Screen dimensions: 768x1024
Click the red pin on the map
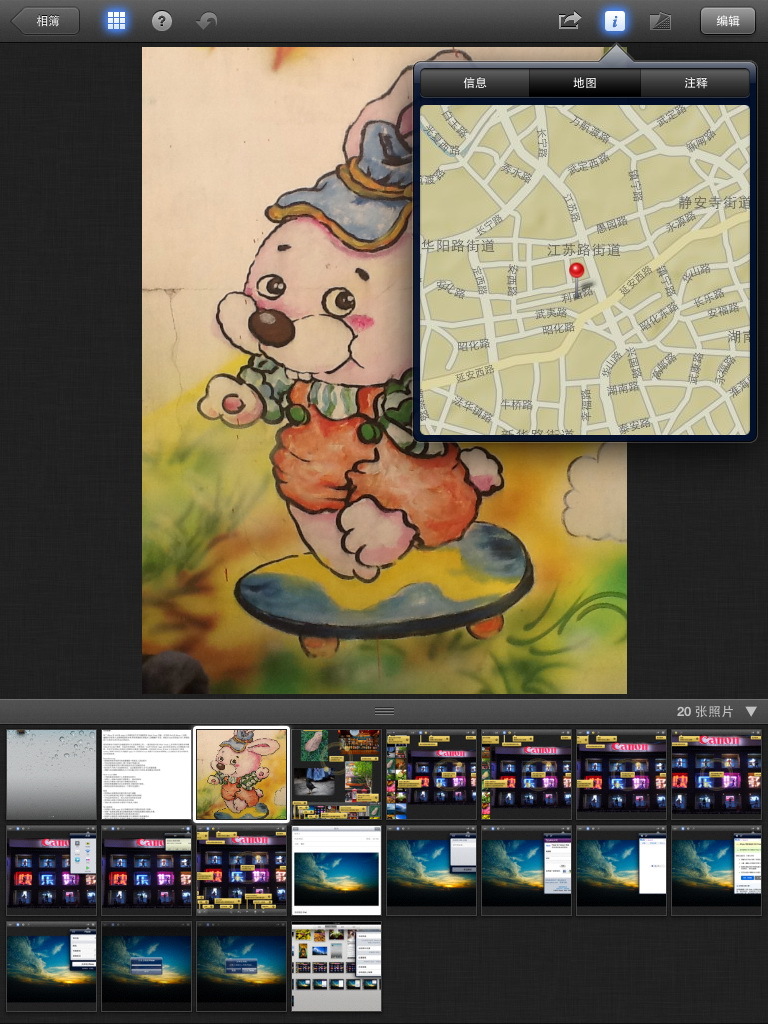[576, 273]
